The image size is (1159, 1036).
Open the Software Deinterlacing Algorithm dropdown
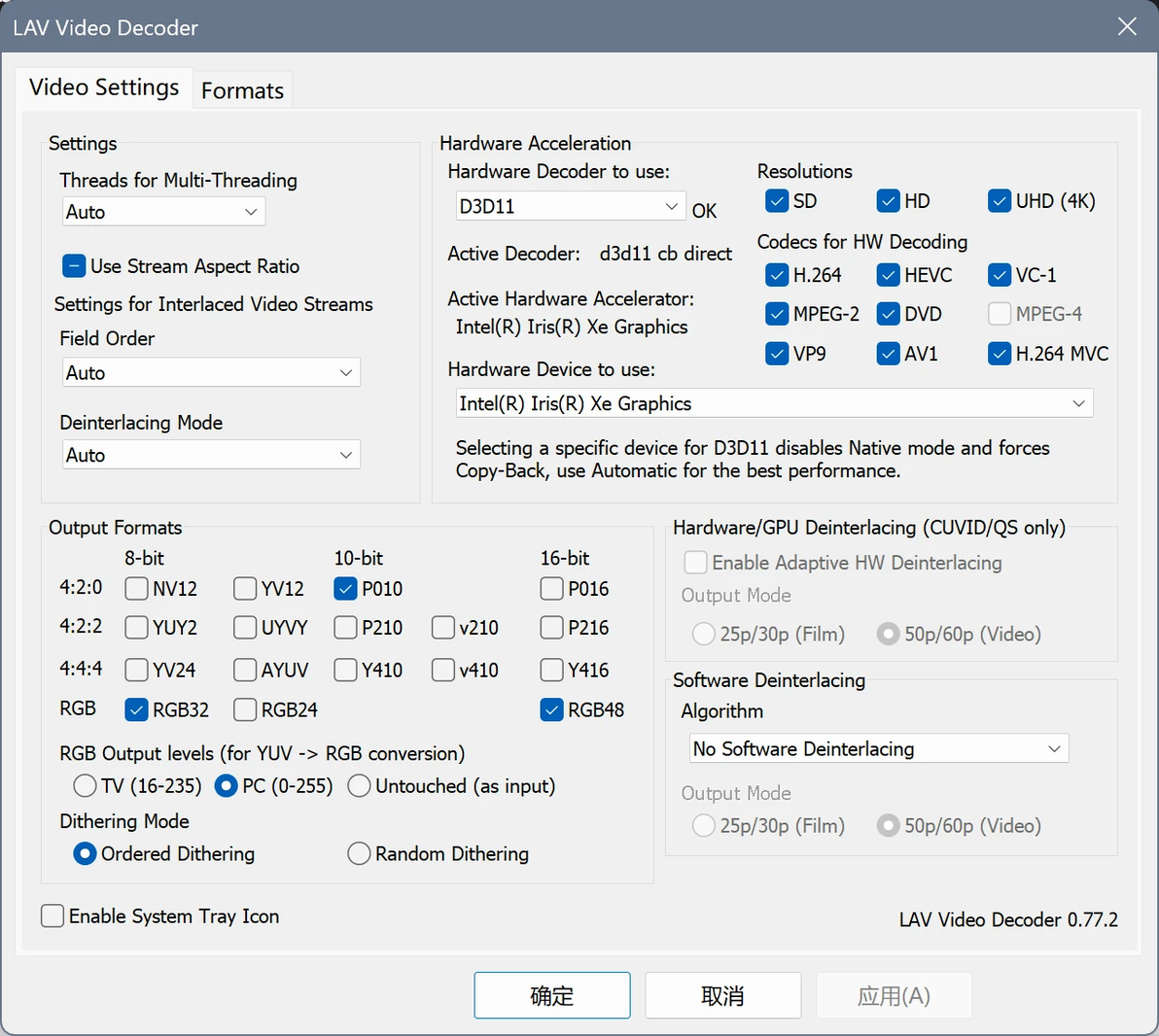[878, 749]
